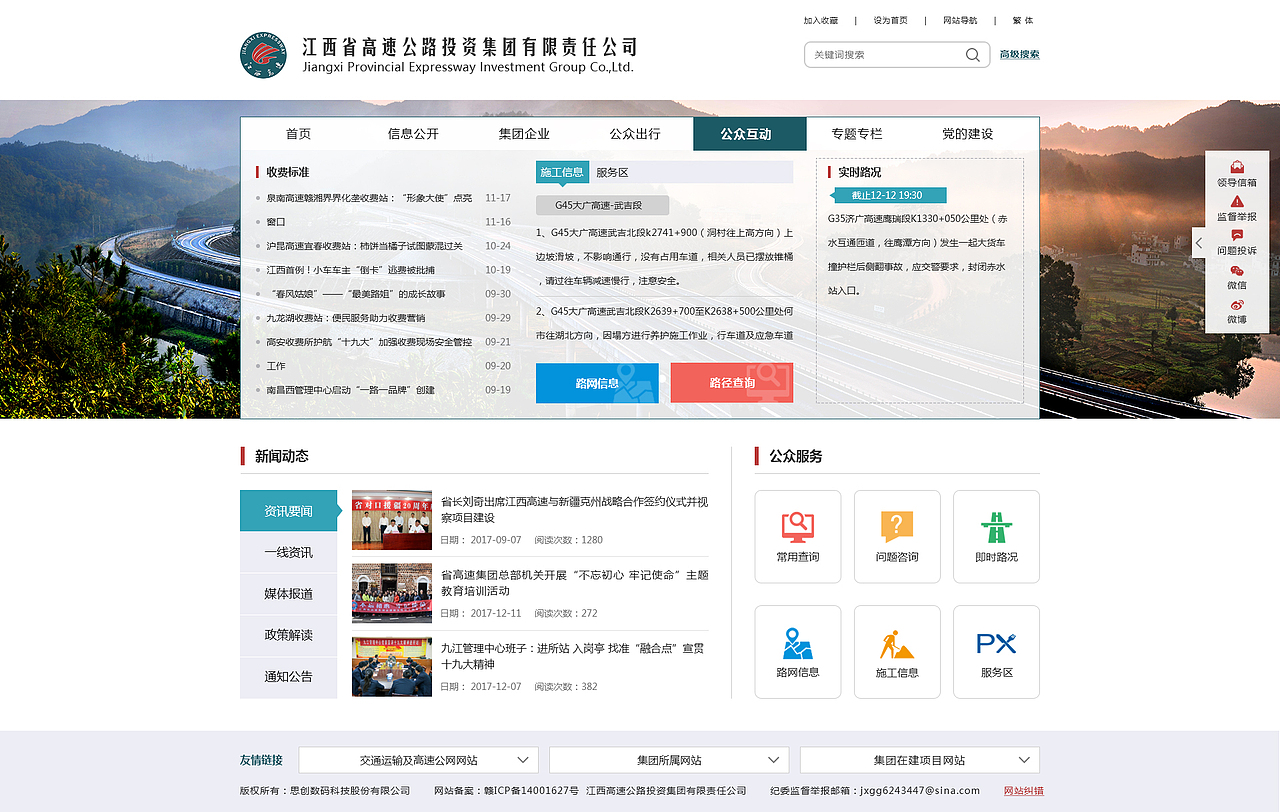This screenshot has width=1280, height=812.
Task: Click 赣ICP备14001627号 filing text
Action: coord(531,791)
